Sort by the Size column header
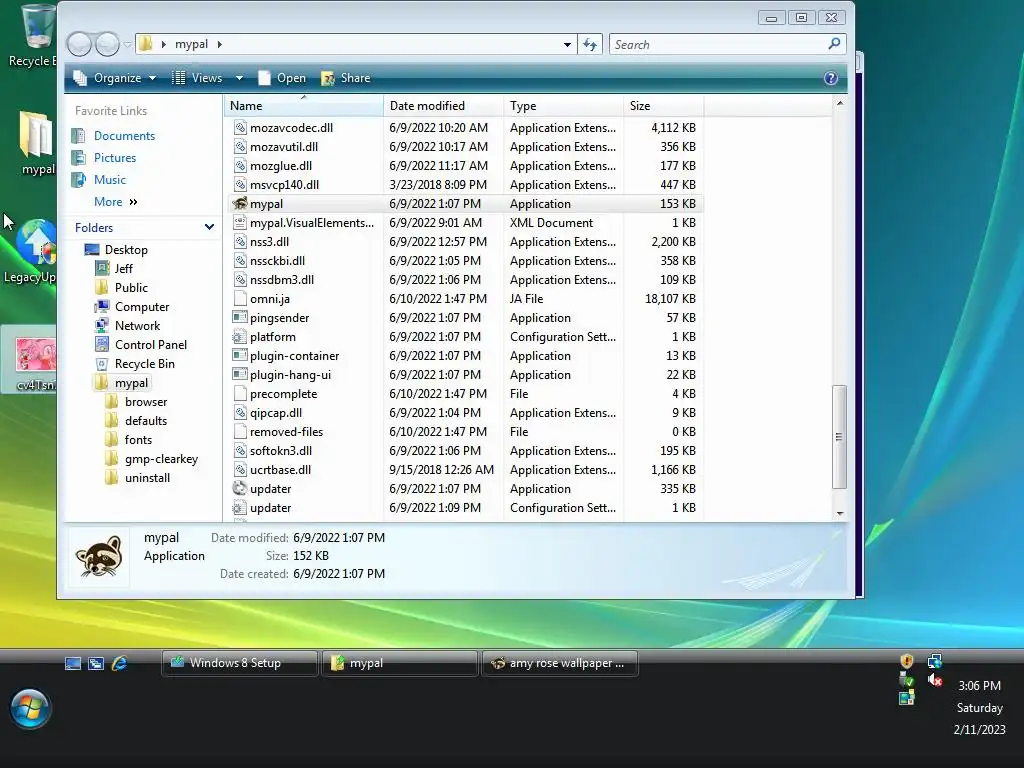The width and height of the screenshot is (1024, 768). 664,106
